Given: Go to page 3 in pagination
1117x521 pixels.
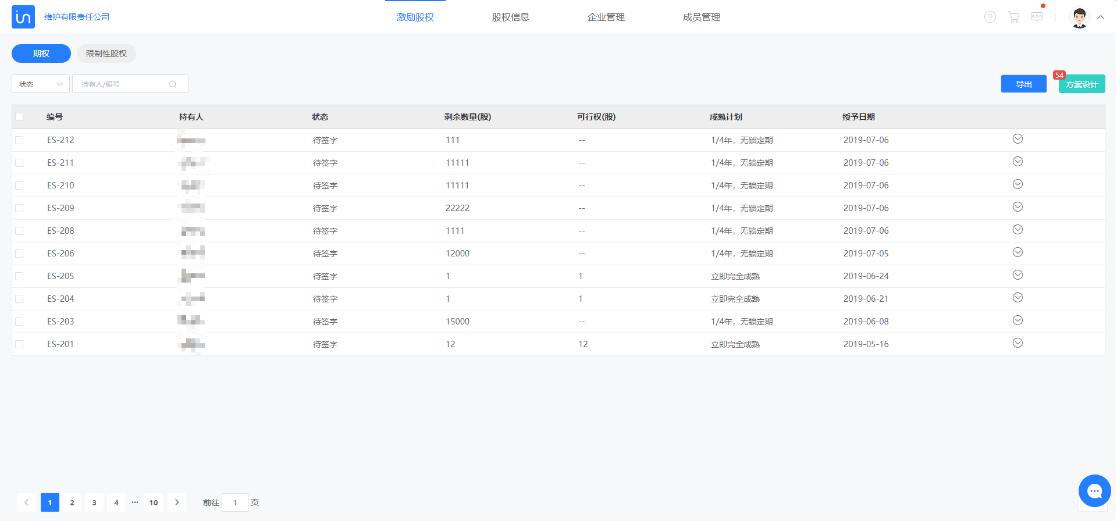Looking at the screenshot, I should click(x=94, y=502).
